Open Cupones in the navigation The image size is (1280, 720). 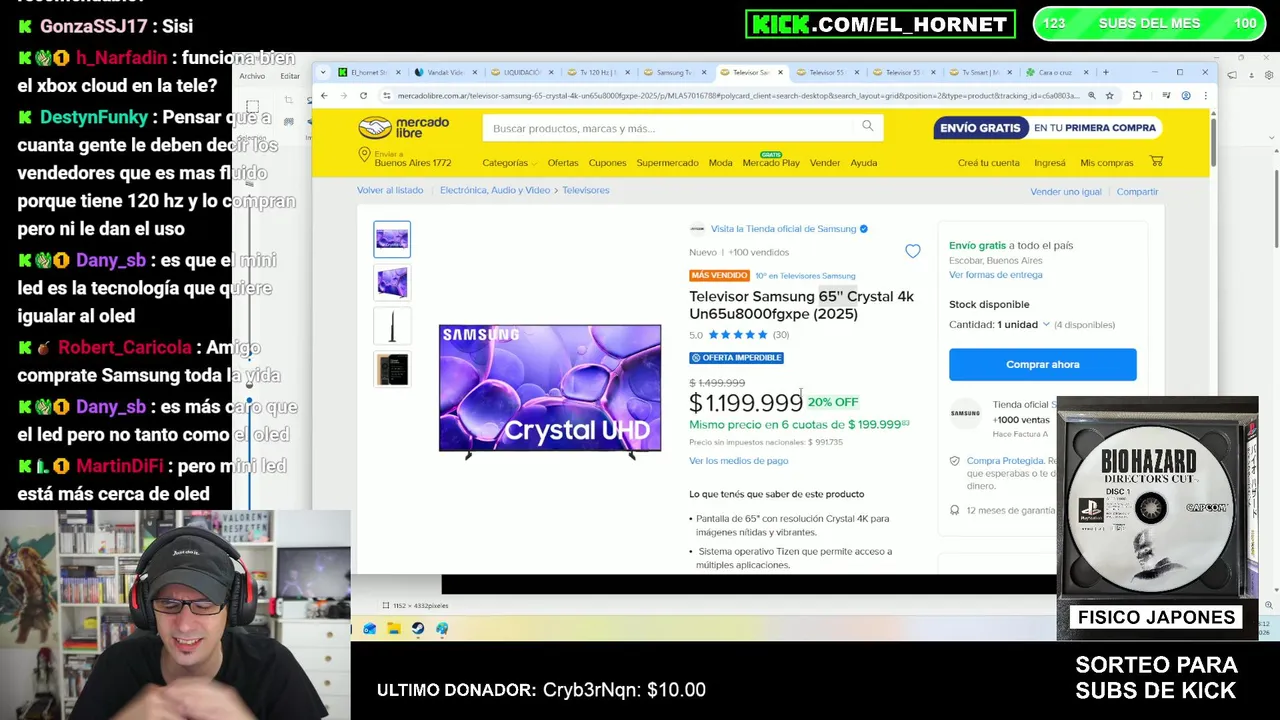point(607,163)
